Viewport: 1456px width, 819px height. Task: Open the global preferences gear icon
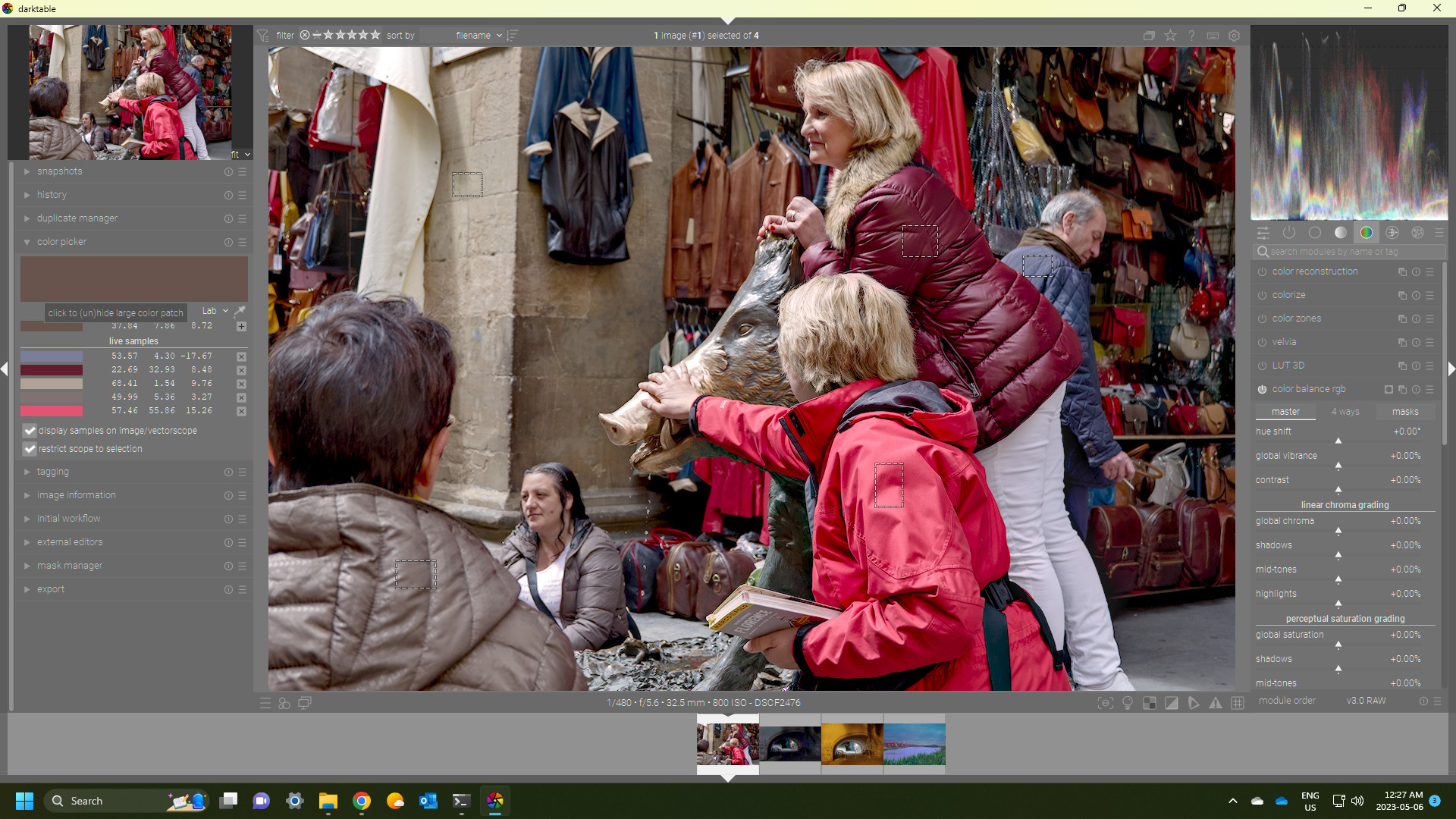pos(1234,36)
